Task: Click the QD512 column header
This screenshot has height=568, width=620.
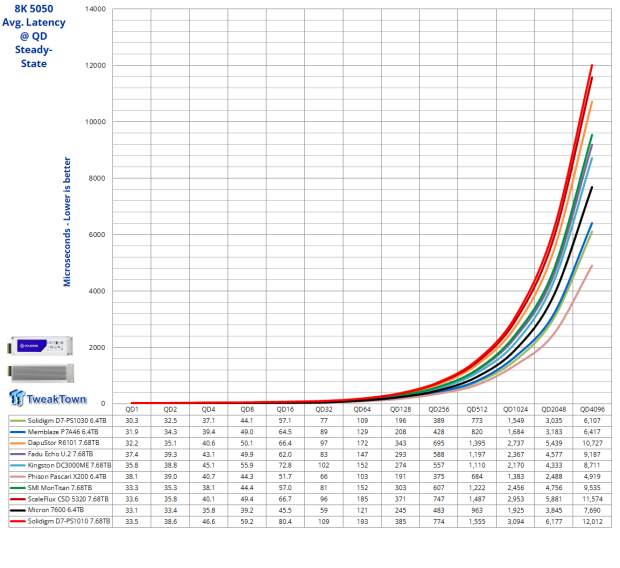Action: coord(478,409)
